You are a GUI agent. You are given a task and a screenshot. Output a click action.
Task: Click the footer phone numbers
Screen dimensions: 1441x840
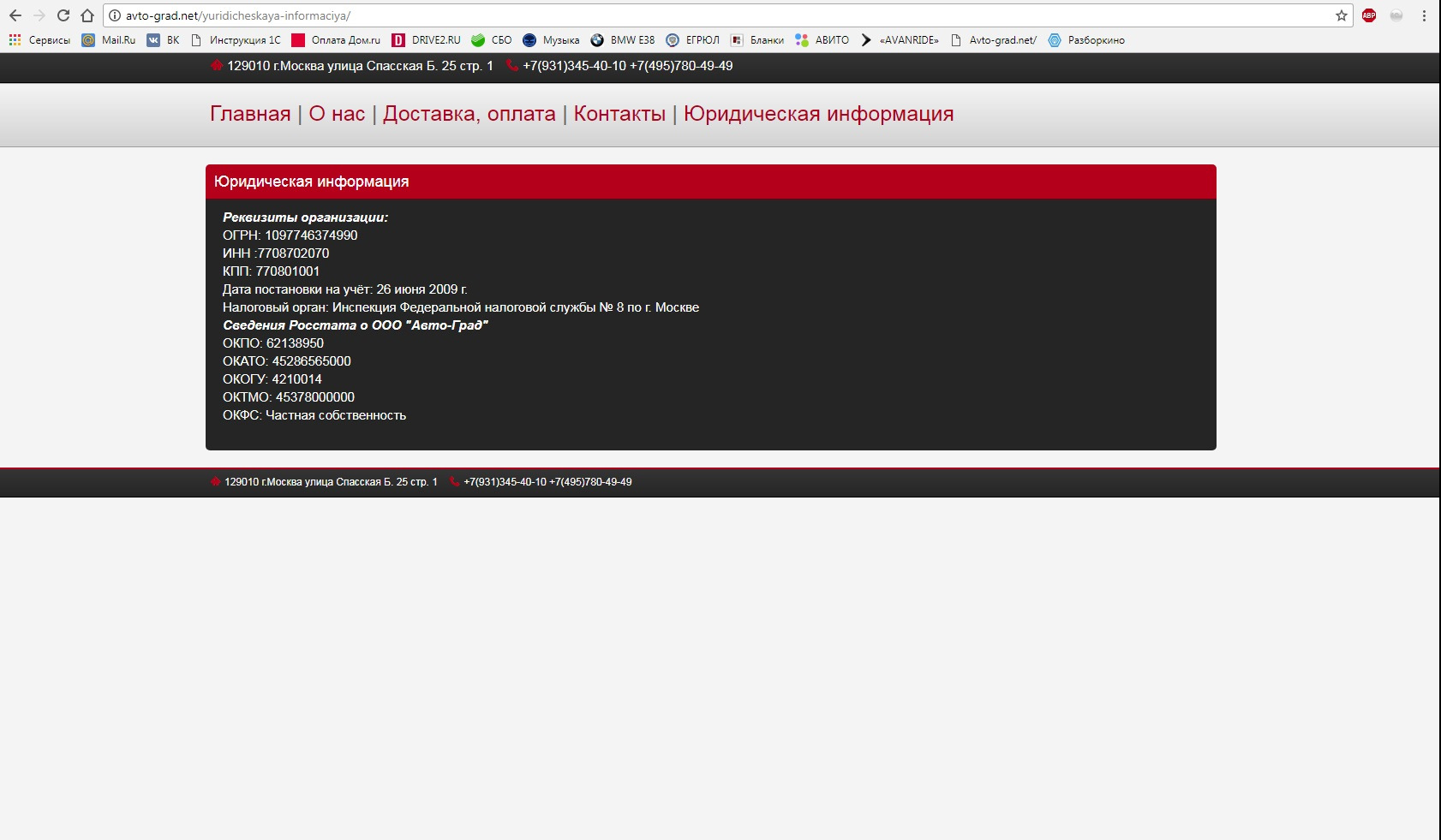click(x=547, y=482)
